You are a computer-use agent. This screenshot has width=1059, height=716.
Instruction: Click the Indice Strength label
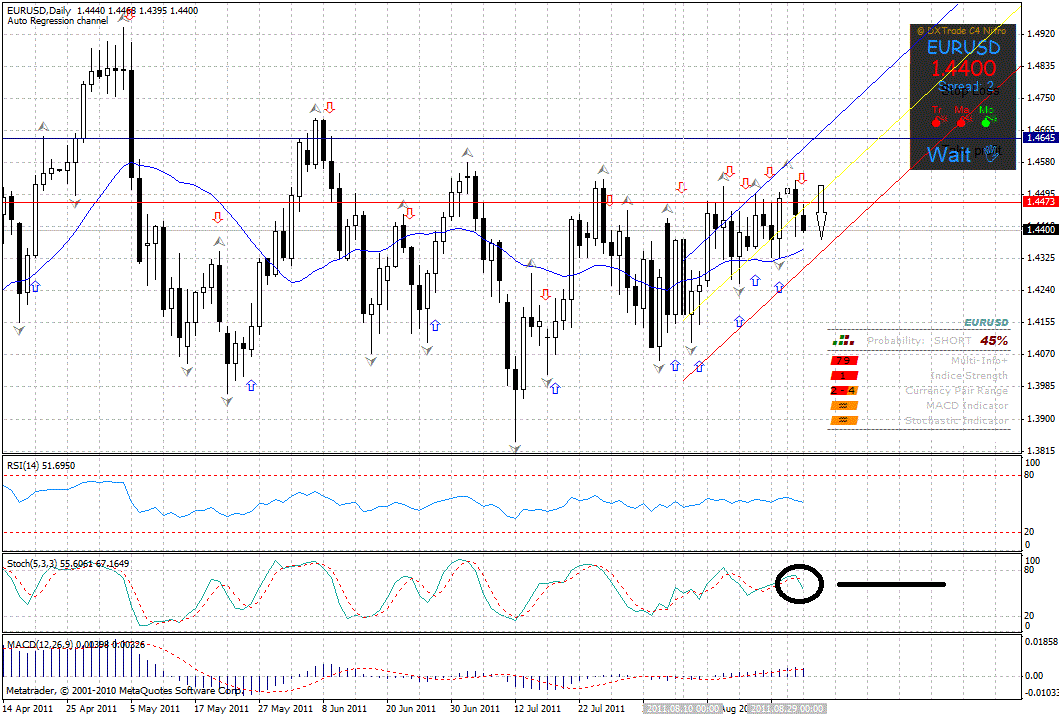[x=969, y=376]
